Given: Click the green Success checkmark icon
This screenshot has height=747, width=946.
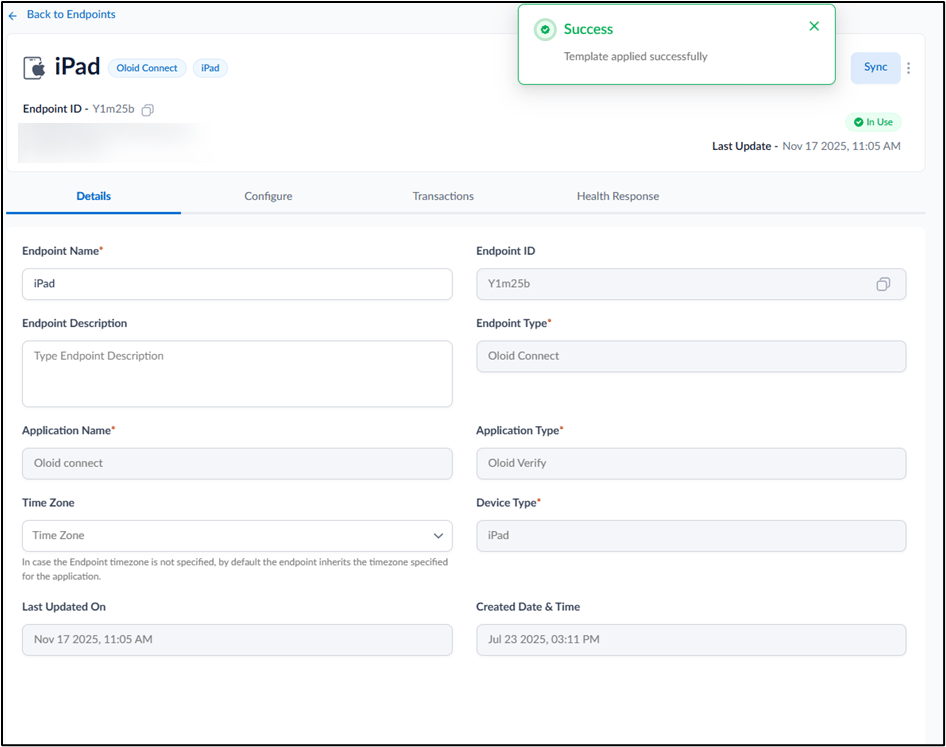Looking at the screenshot, I should 545,30.
